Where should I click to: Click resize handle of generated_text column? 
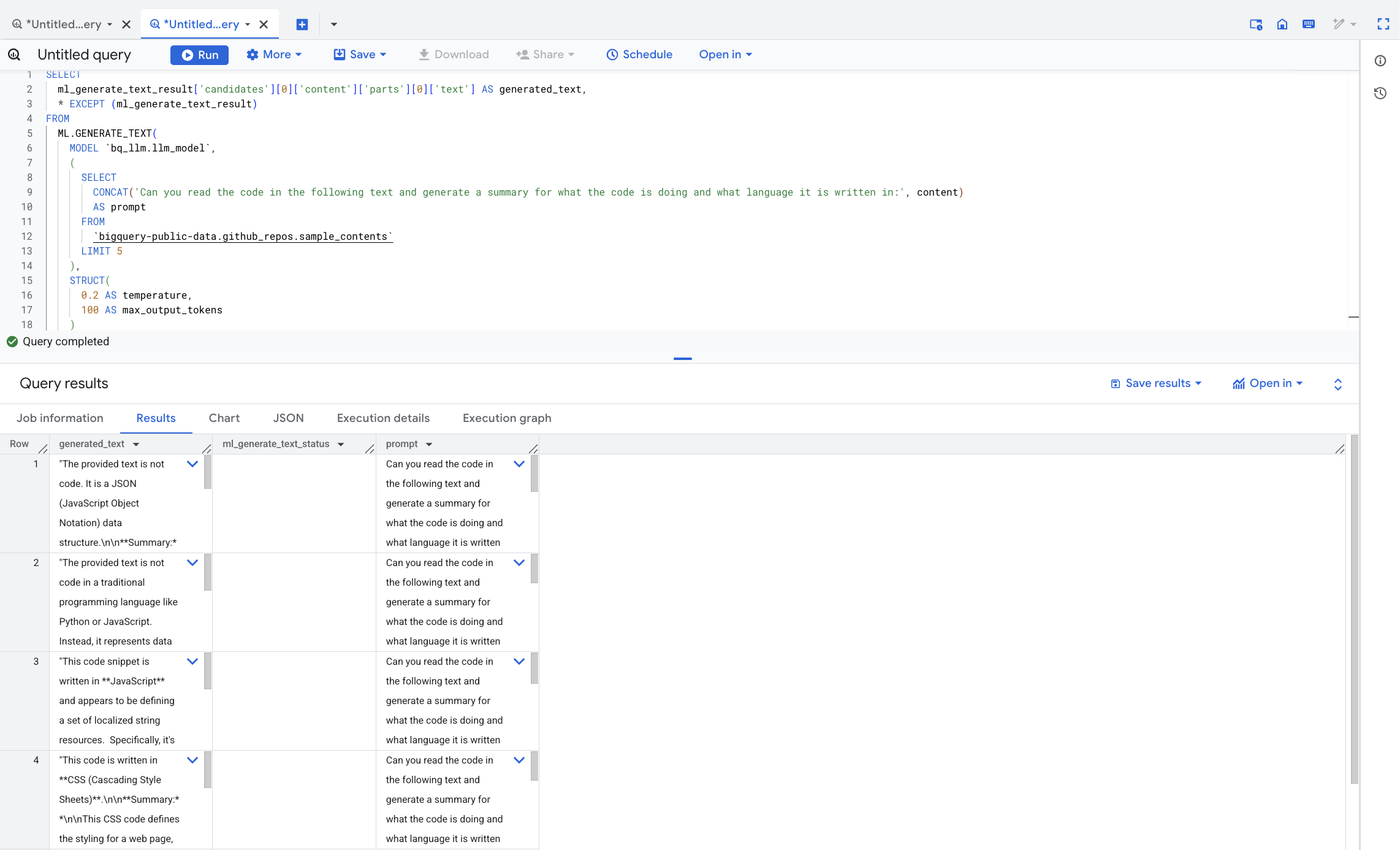pyautogui.click(x=207, y=449)
